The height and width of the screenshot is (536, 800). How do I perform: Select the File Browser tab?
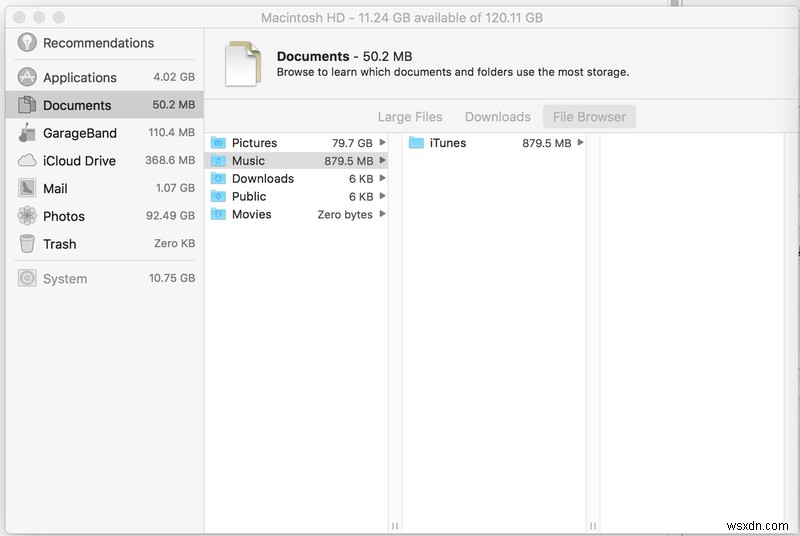click(589, 117)
